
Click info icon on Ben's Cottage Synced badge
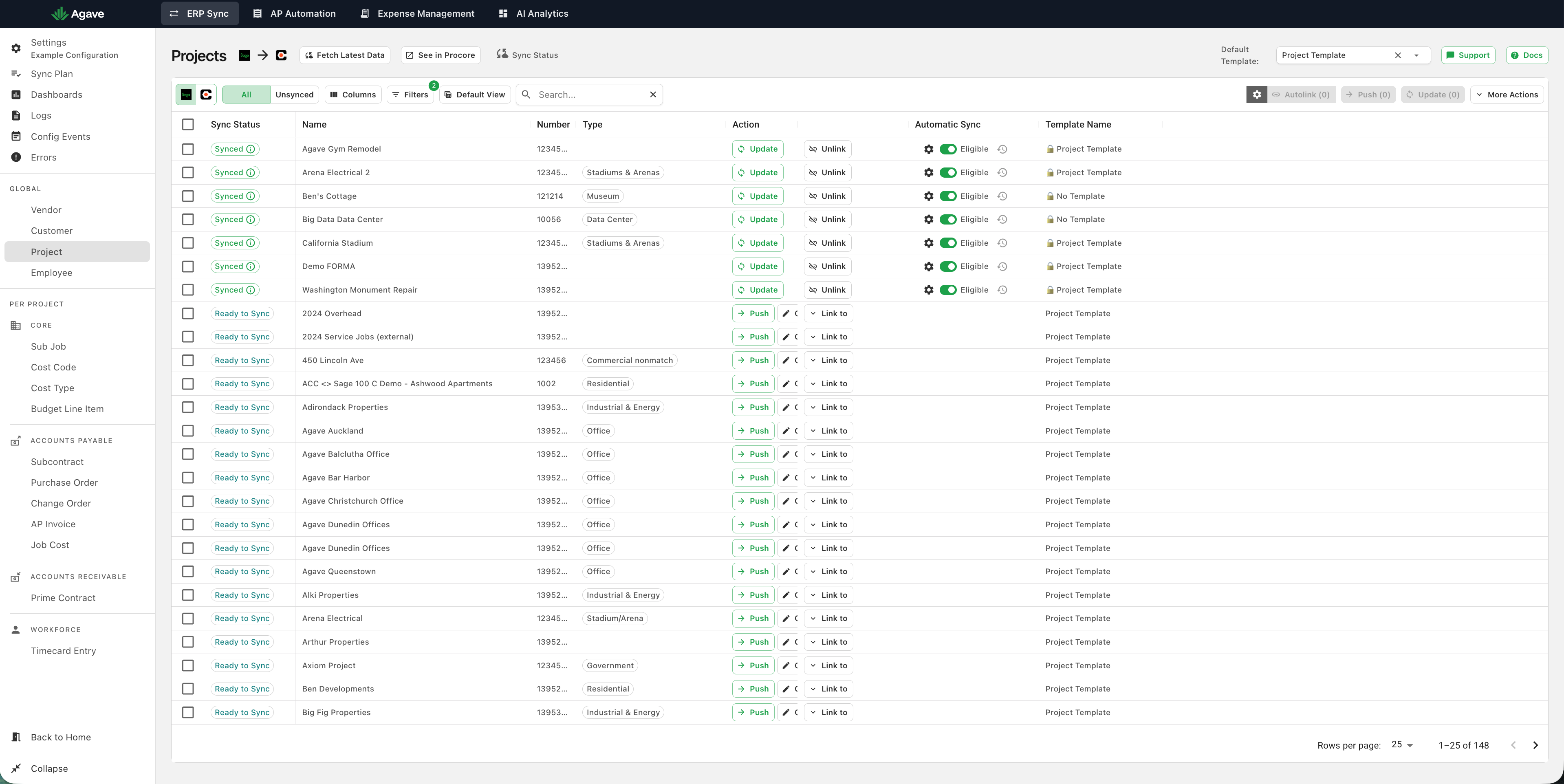250,196
